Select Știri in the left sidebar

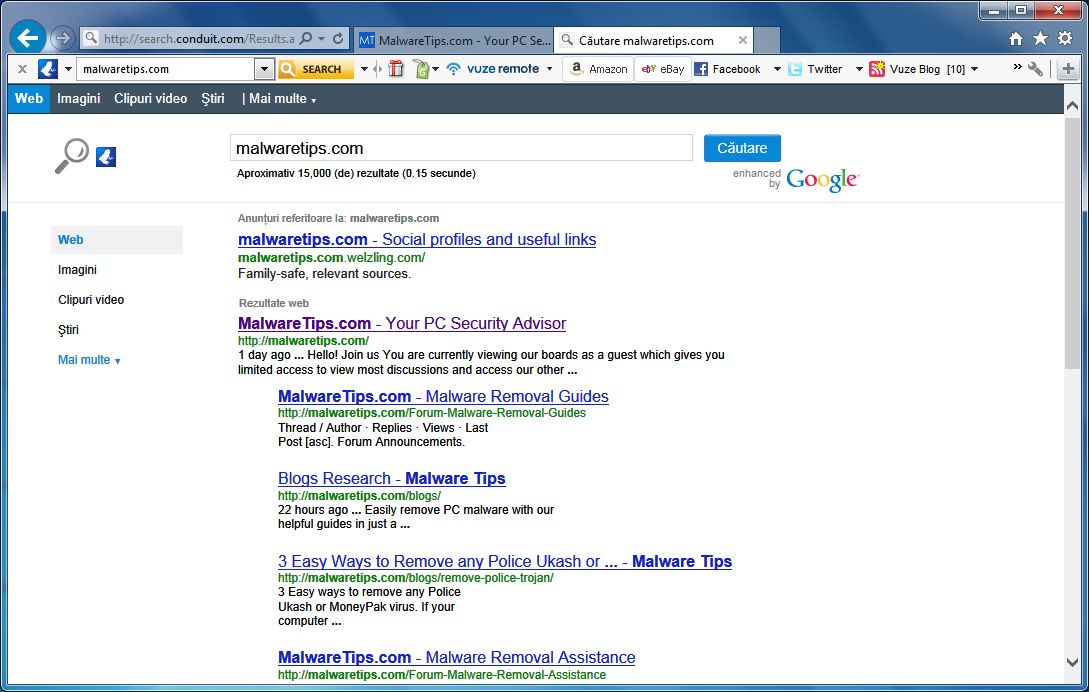(x=68, y=329)
